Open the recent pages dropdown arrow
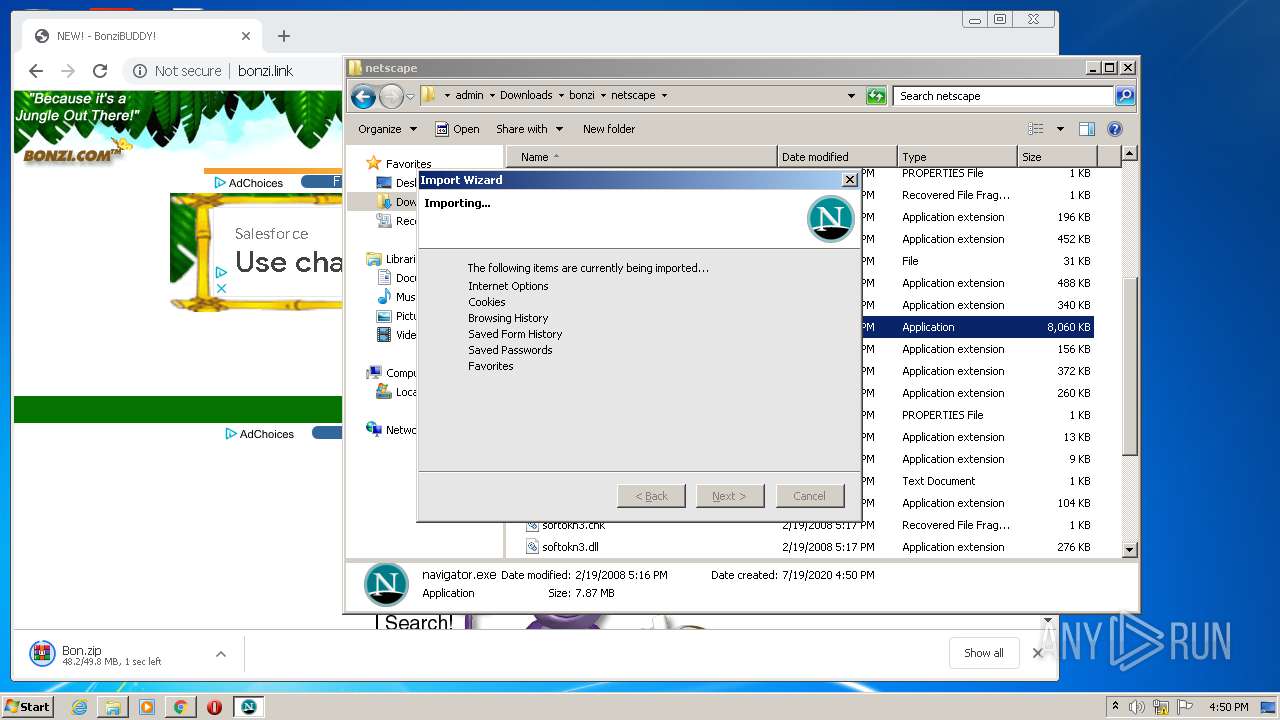The height and width of the screenshot is (720, 1280). (410, 97)
